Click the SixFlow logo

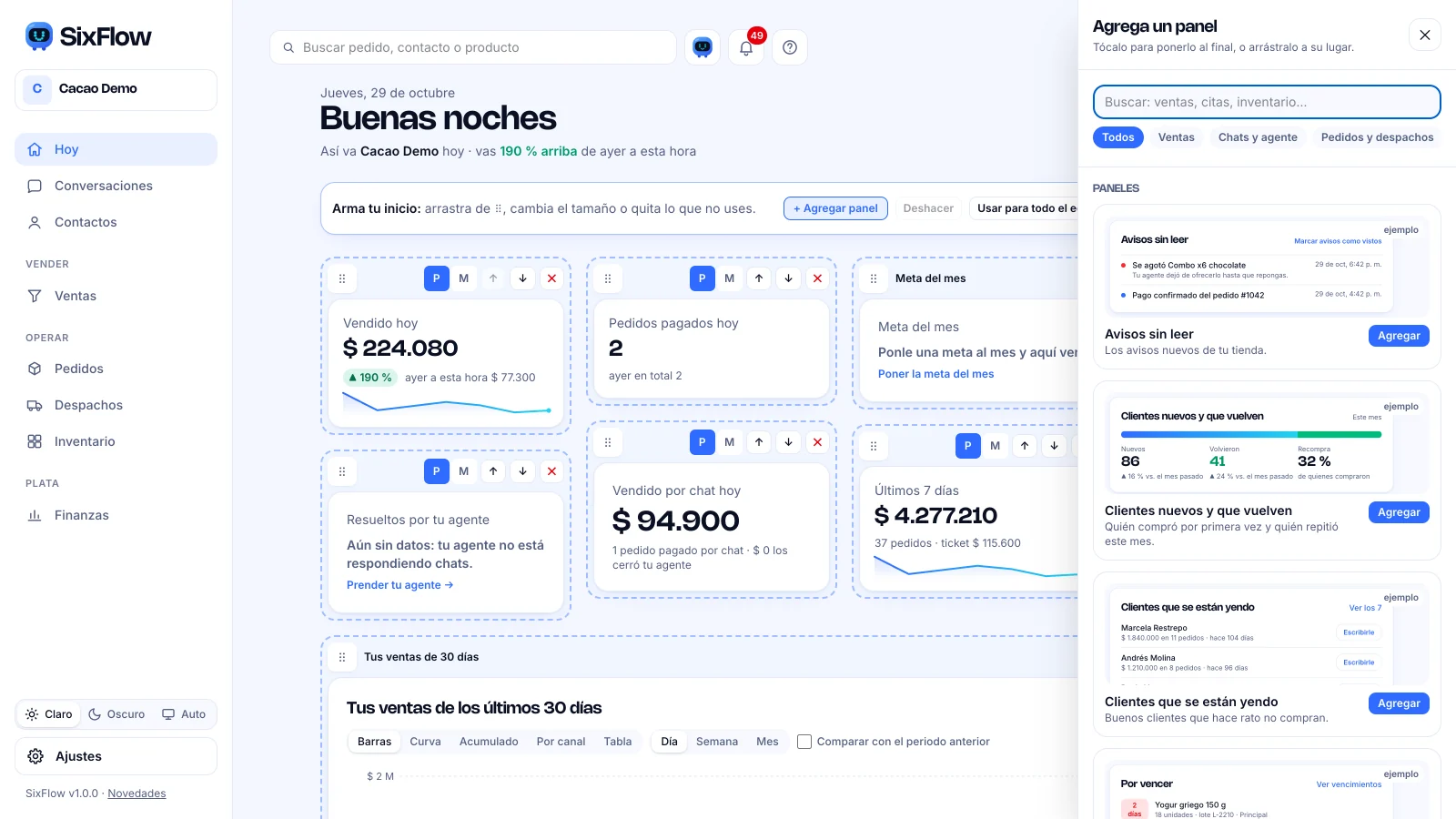(88, 36)
